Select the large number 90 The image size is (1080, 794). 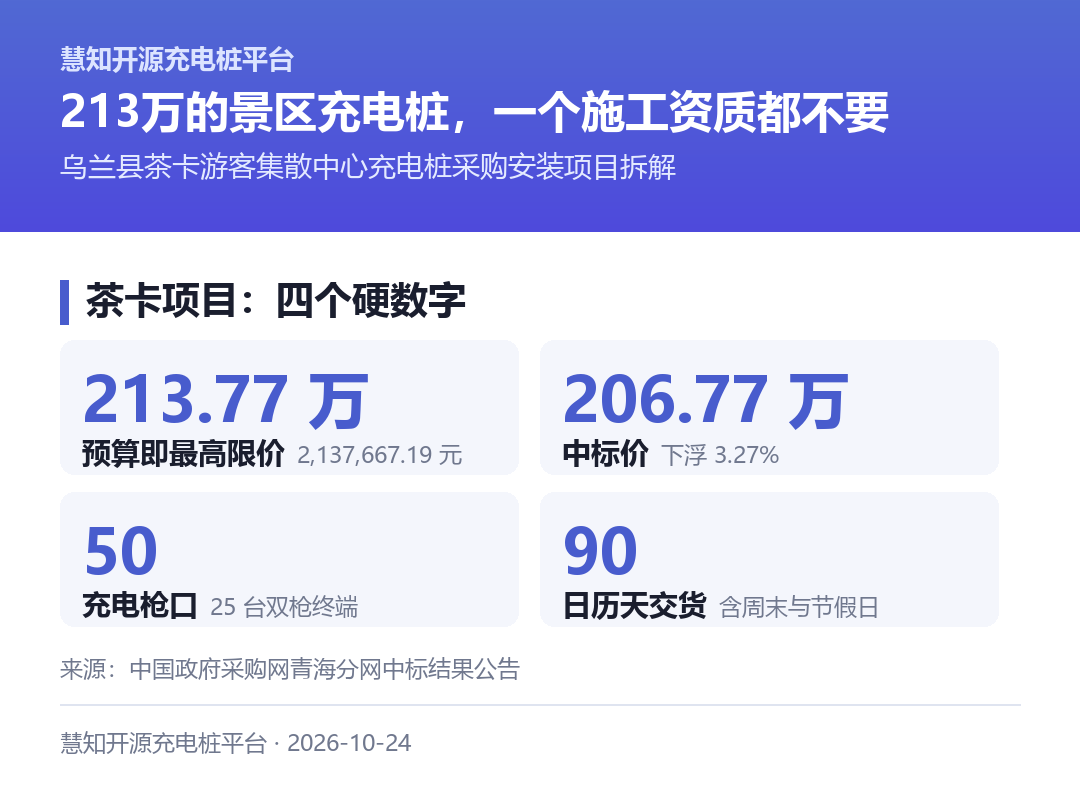tap(601, 551)
